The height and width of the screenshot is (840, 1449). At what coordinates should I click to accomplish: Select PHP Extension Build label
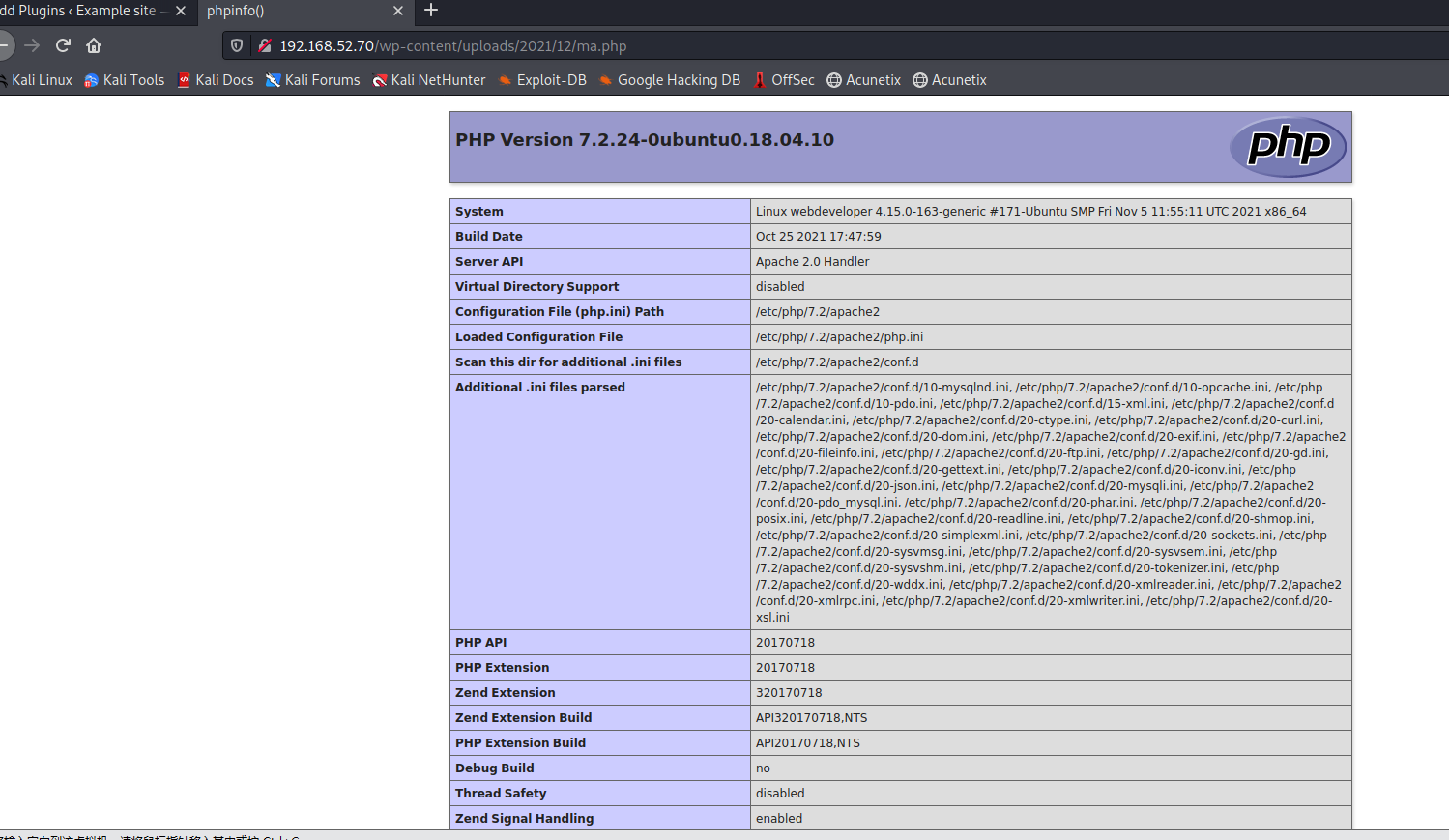click(521, 743)
